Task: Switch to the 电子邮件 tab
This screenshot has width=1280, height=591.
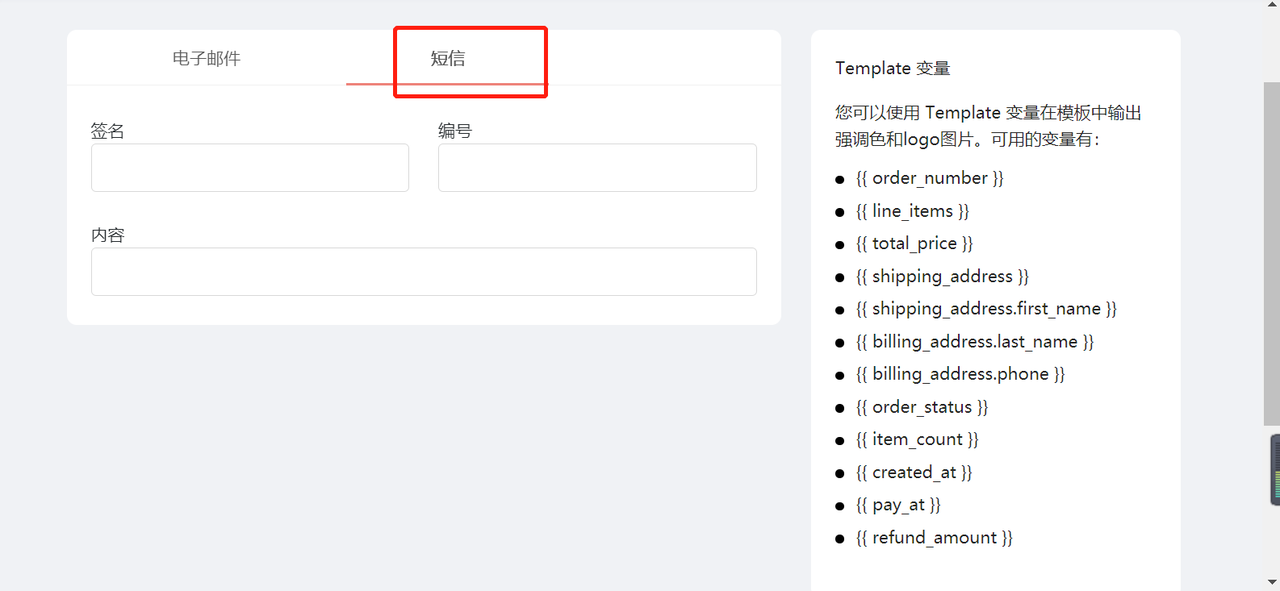Action: pos(207,58)
